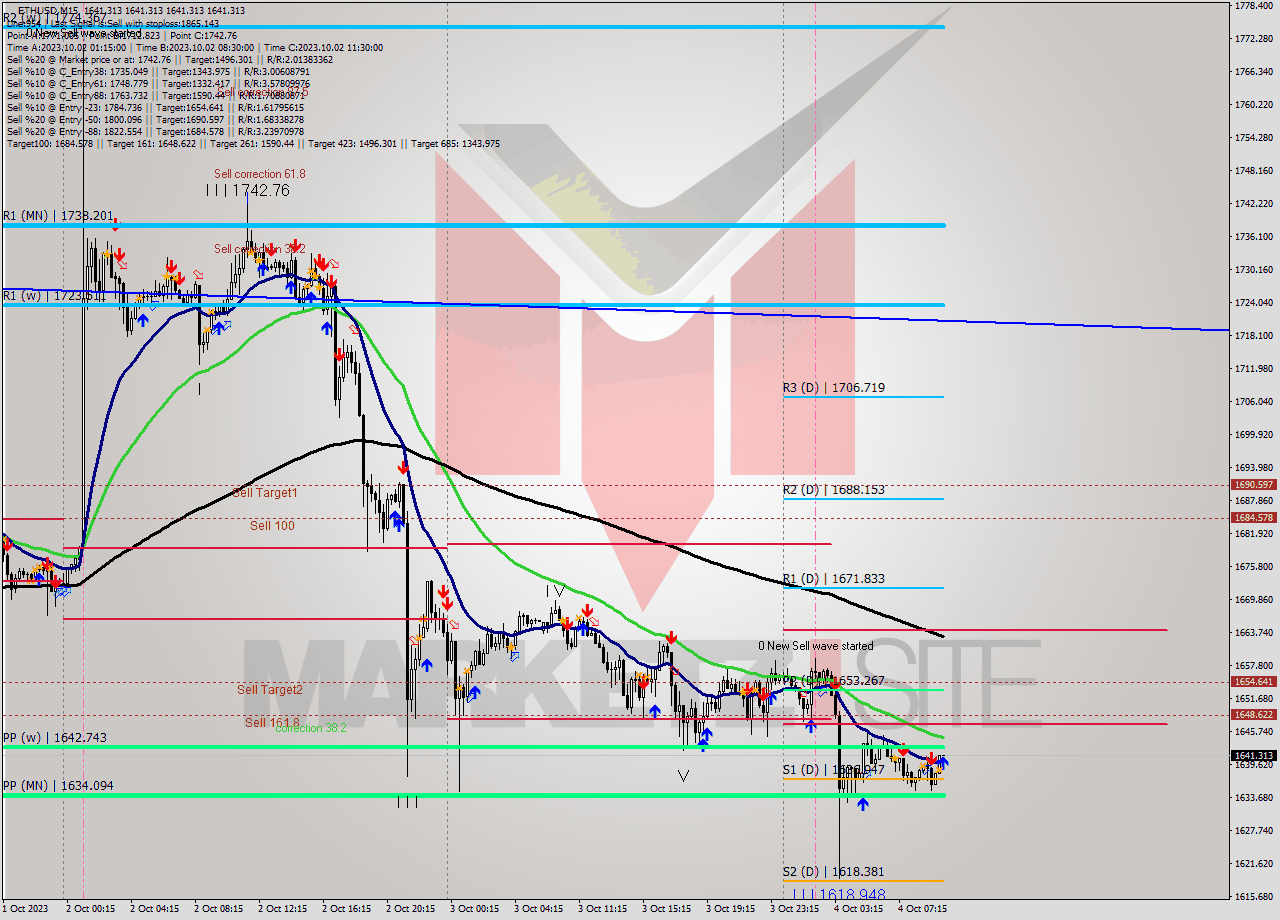This screenshot has width=1280, height=920.
Task: Click the 'R2 (D) | 1688.153' pivot label
Action: (x=834, y=489)
